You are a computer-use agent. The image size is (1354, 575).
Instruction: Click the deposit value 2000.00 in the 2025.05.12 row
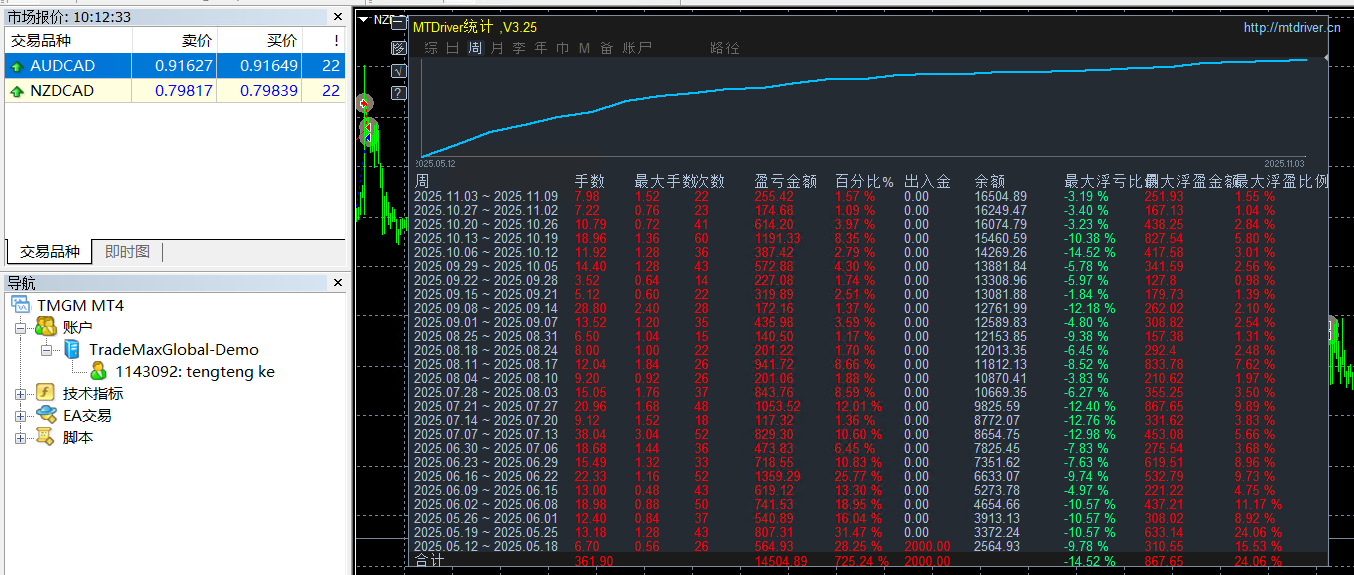(927, 547)
